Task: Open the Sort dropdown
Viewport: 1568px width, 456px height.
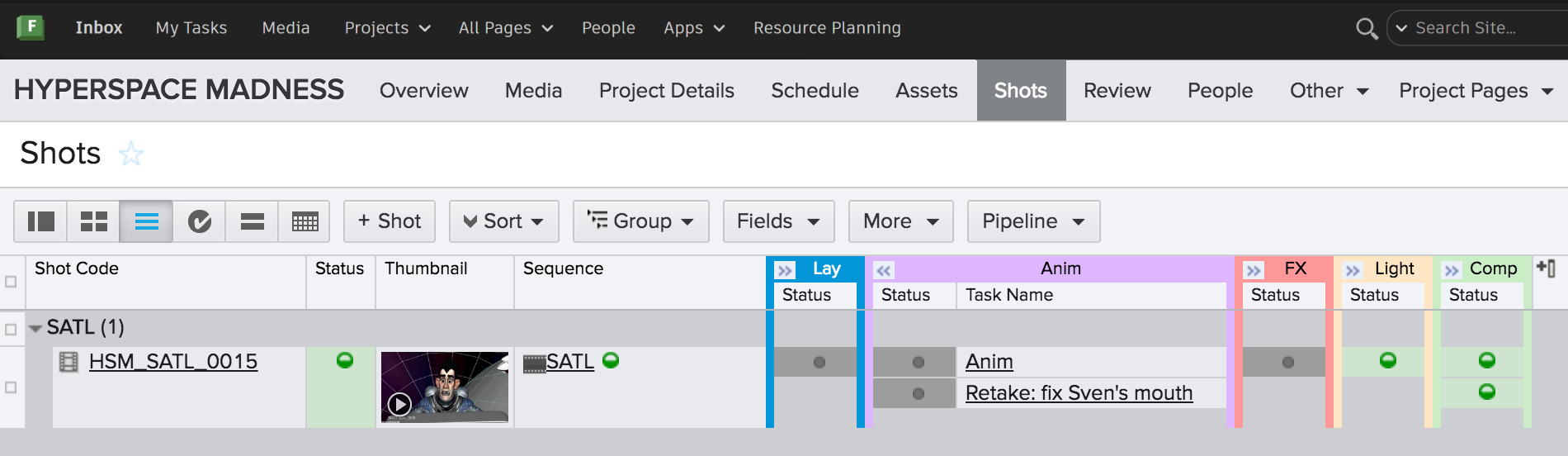Action: click(503, 221)
